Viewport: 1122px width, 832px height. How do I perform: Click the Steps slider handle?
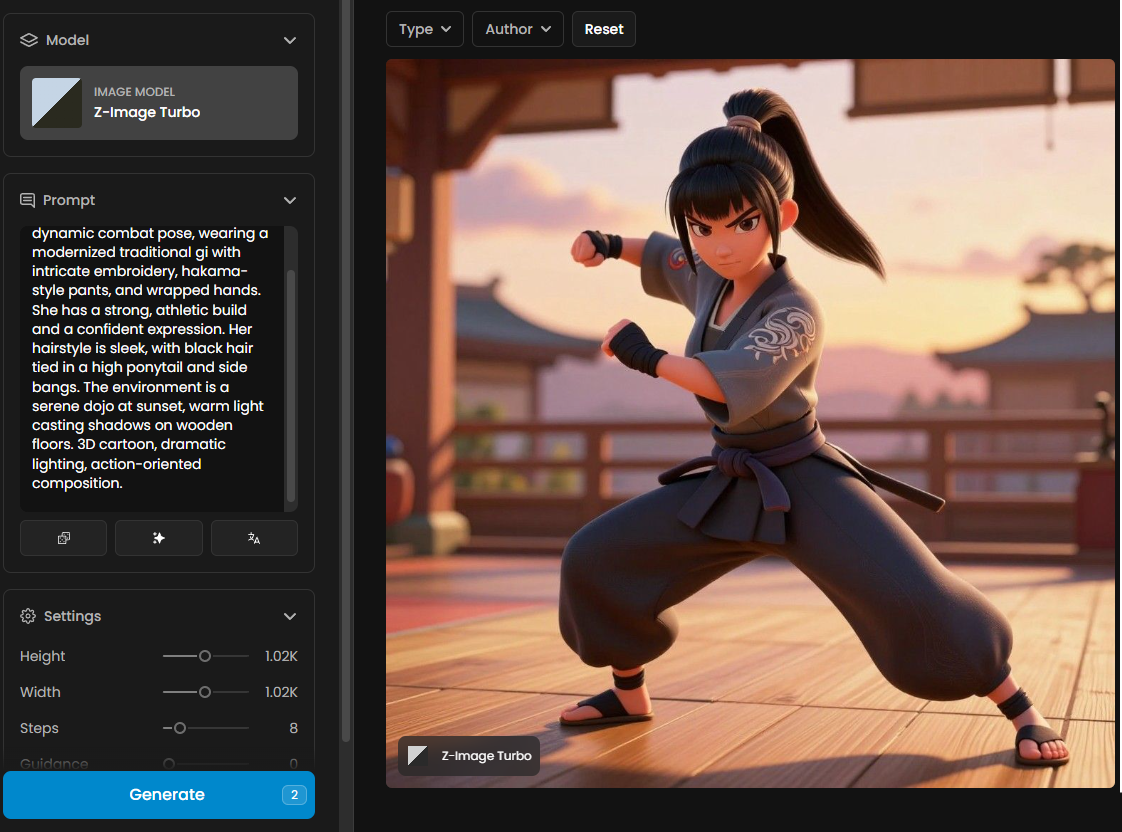[x=180, y=728]
